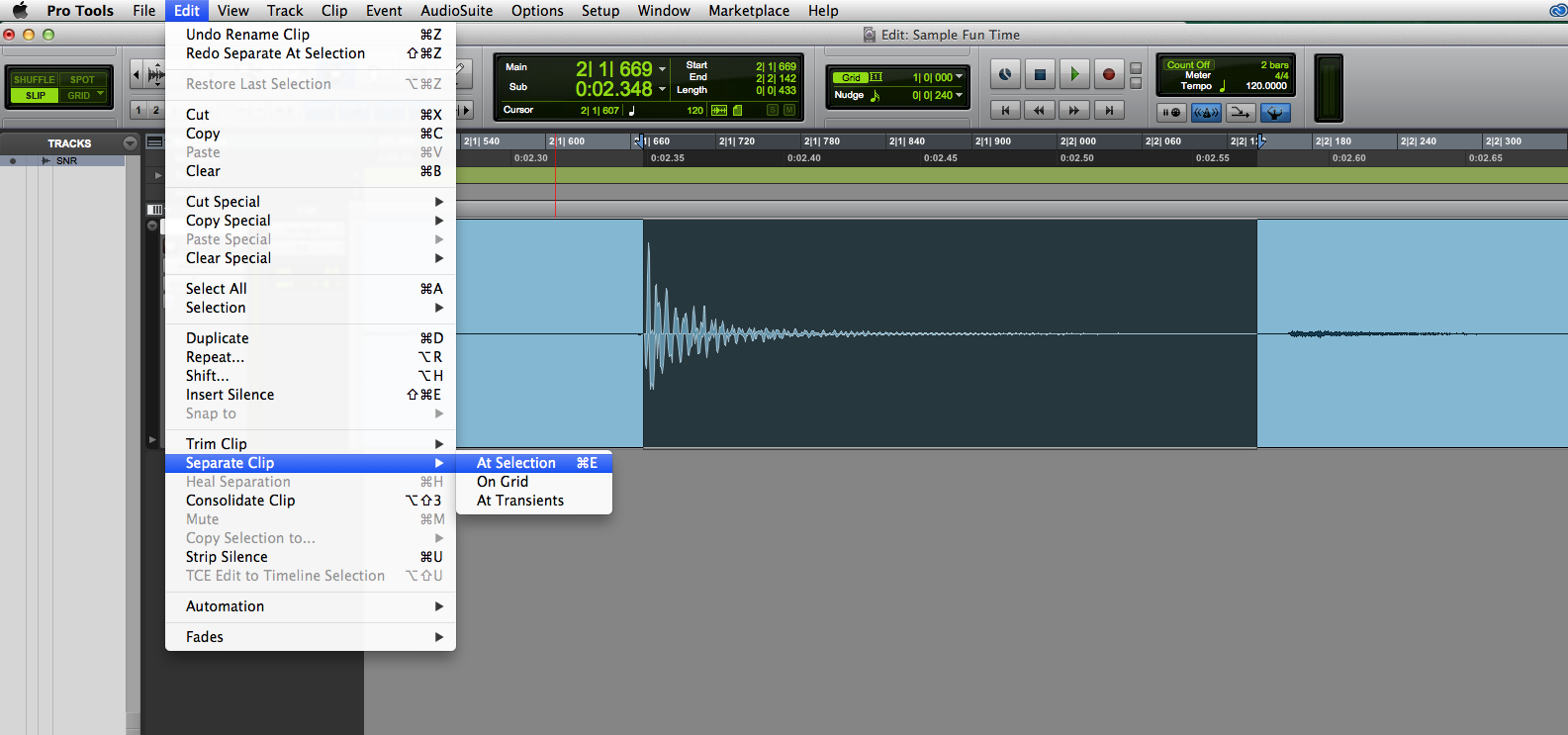
Task: Return to zero in the transport
Action: tap(1005, 111)
